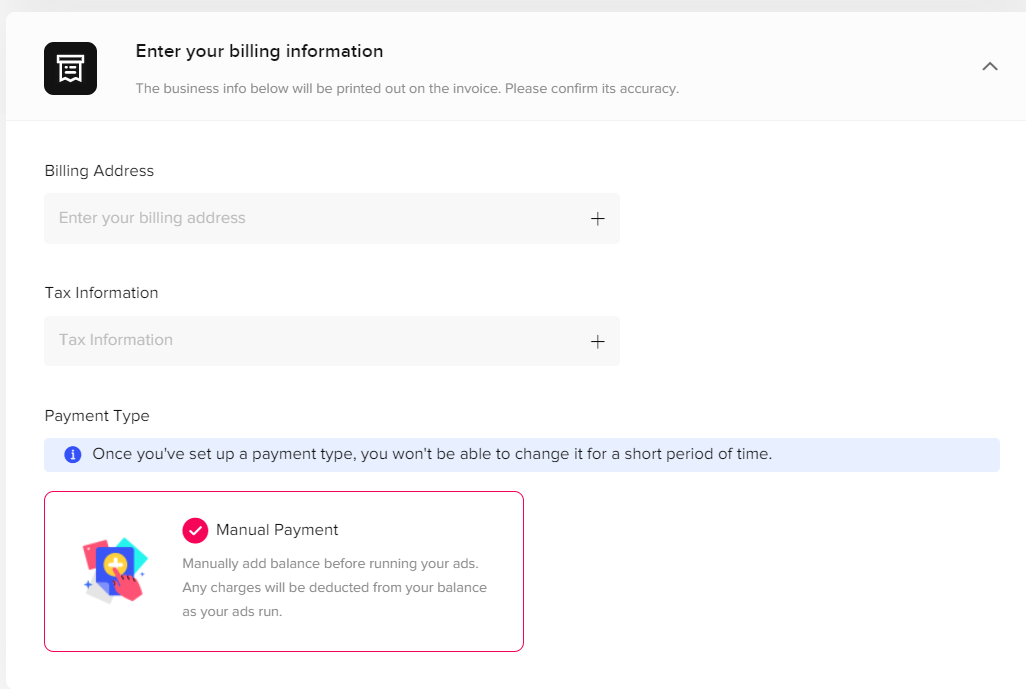Click empty middle area of billing section header
1026x689 pixels.
(x=820, y=67)
